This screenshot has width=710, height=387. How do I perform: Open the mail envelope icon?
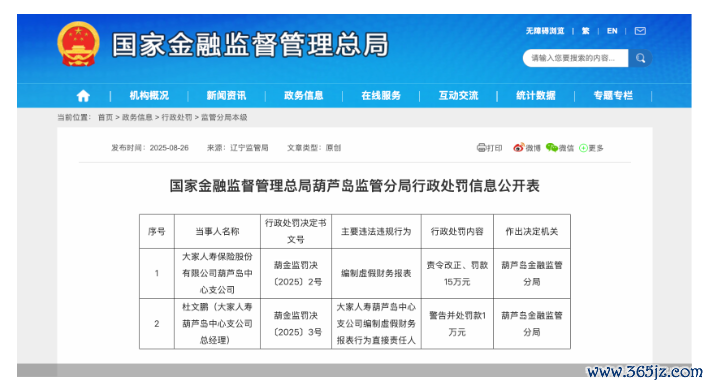(x=640, y=31)
